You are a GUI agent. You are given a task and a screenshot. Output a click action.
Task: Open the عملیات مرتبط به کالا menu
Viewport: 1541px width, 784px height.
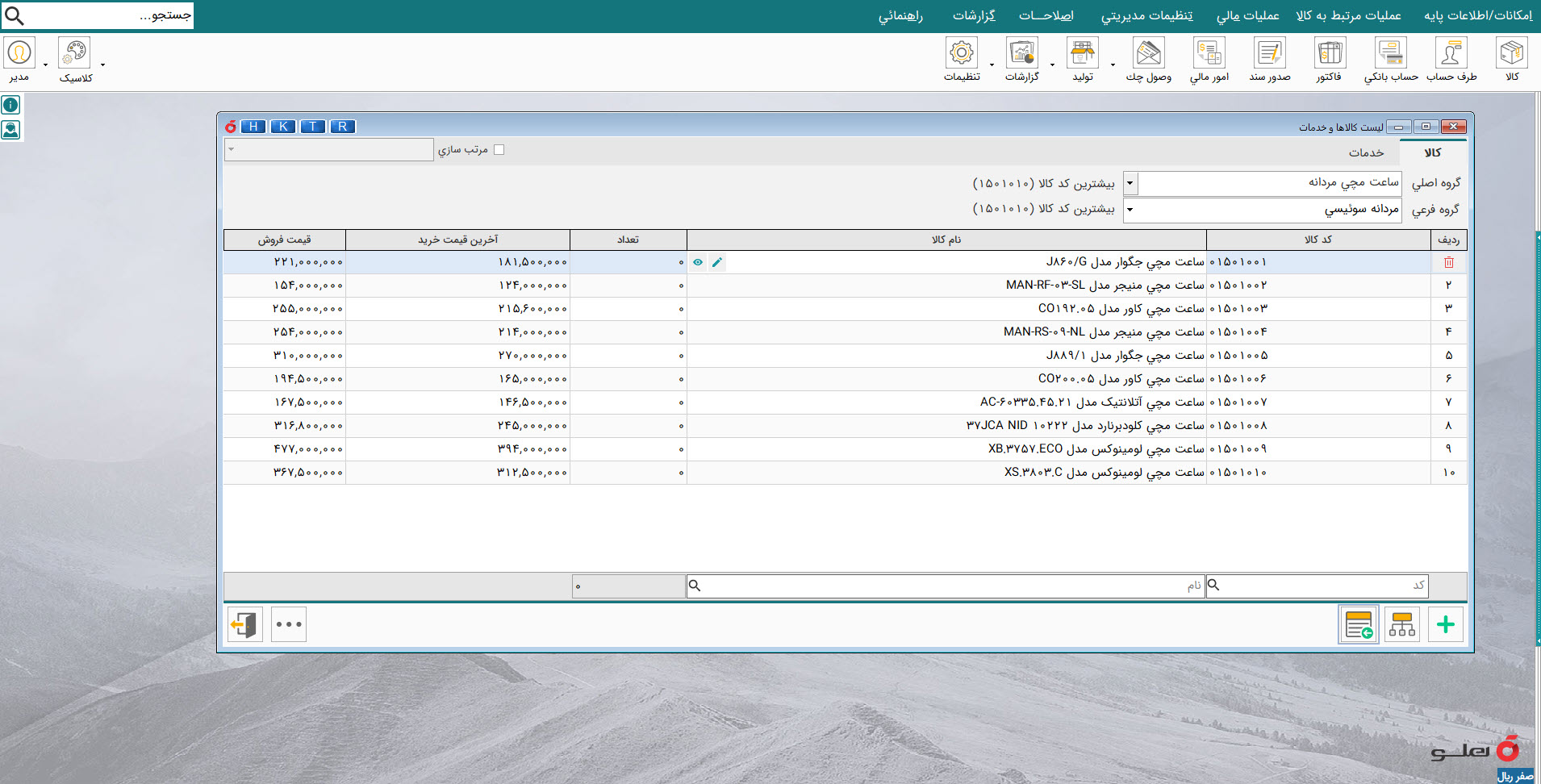coord(1348,15)
